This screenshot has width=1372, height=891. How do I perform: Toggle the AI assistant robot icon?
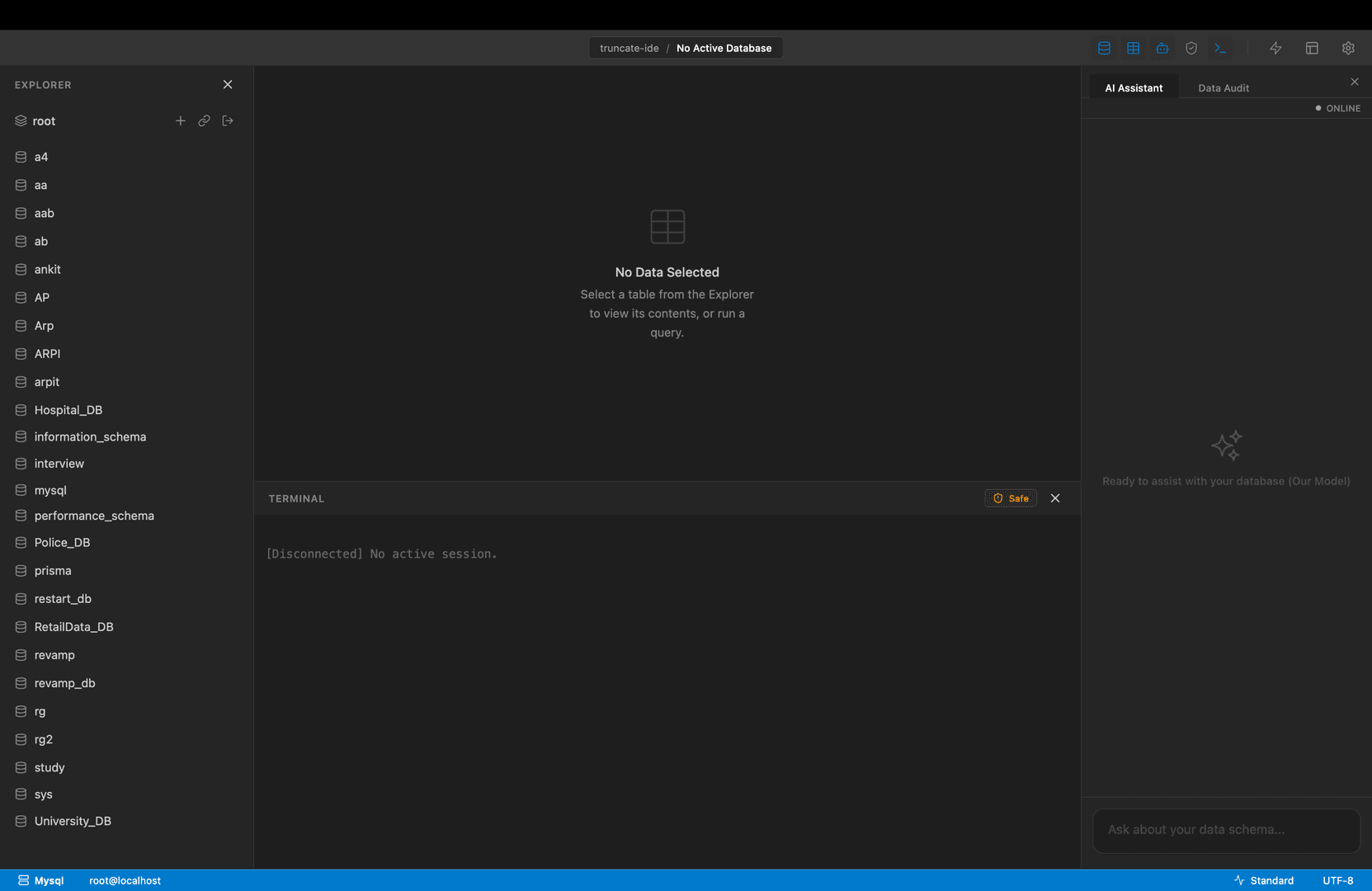pyautogui.click(x=1162, y=48)
